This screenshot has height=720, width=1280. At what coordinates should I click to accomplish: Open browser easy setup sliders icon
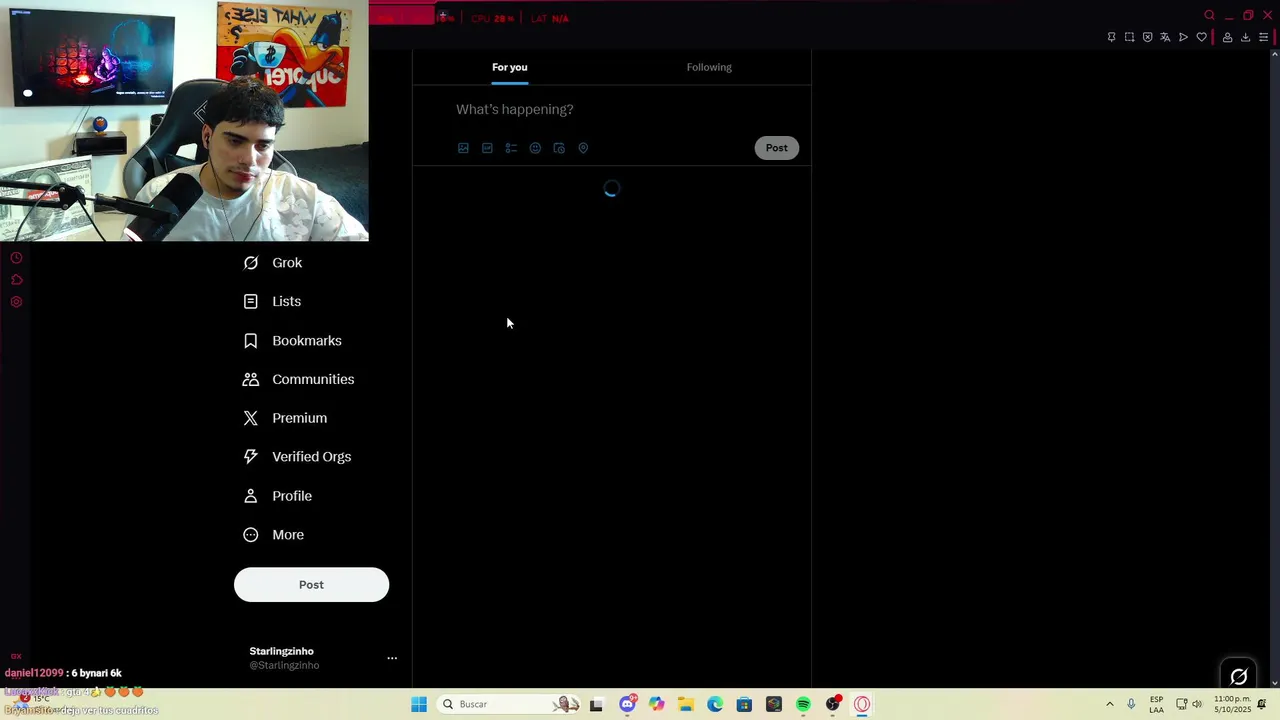tap(1263, 37)
